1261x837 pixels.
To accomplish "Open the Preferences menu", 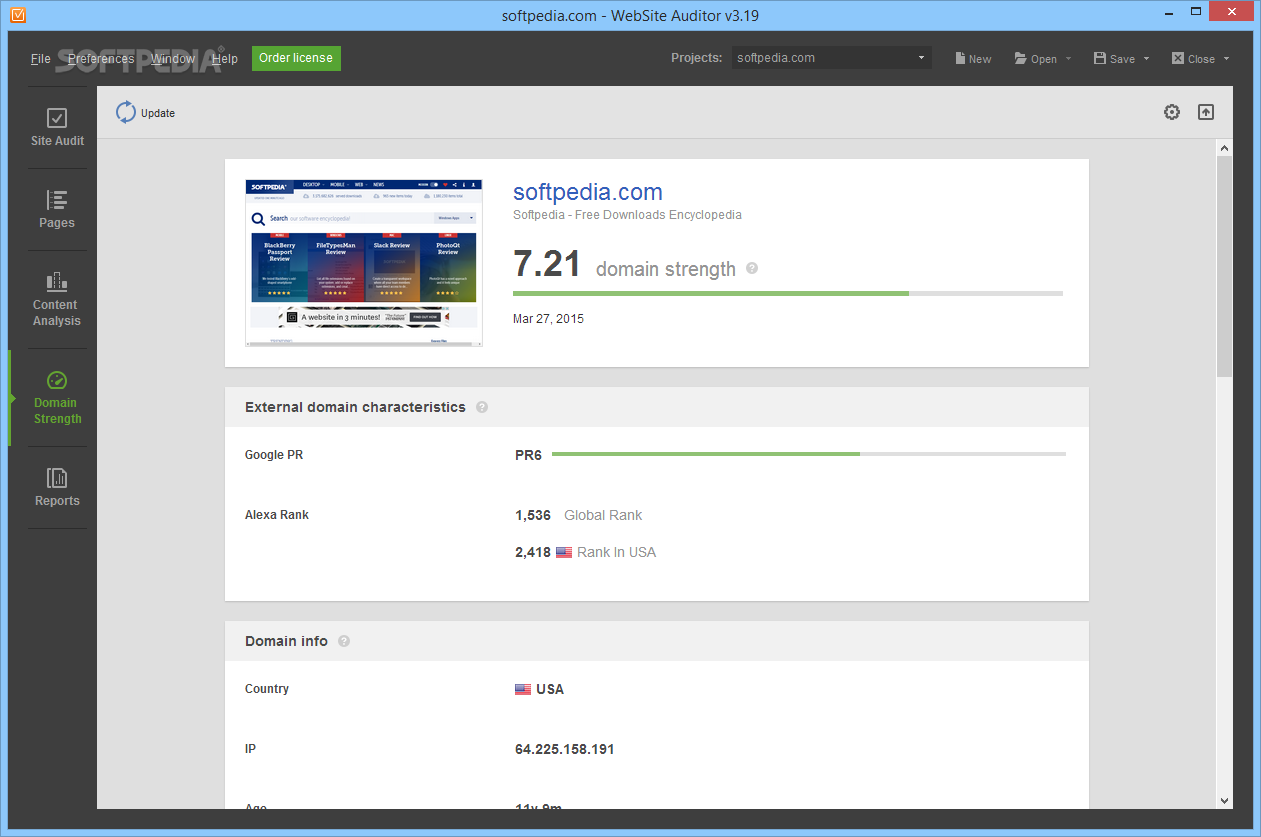I will point(101,58).
